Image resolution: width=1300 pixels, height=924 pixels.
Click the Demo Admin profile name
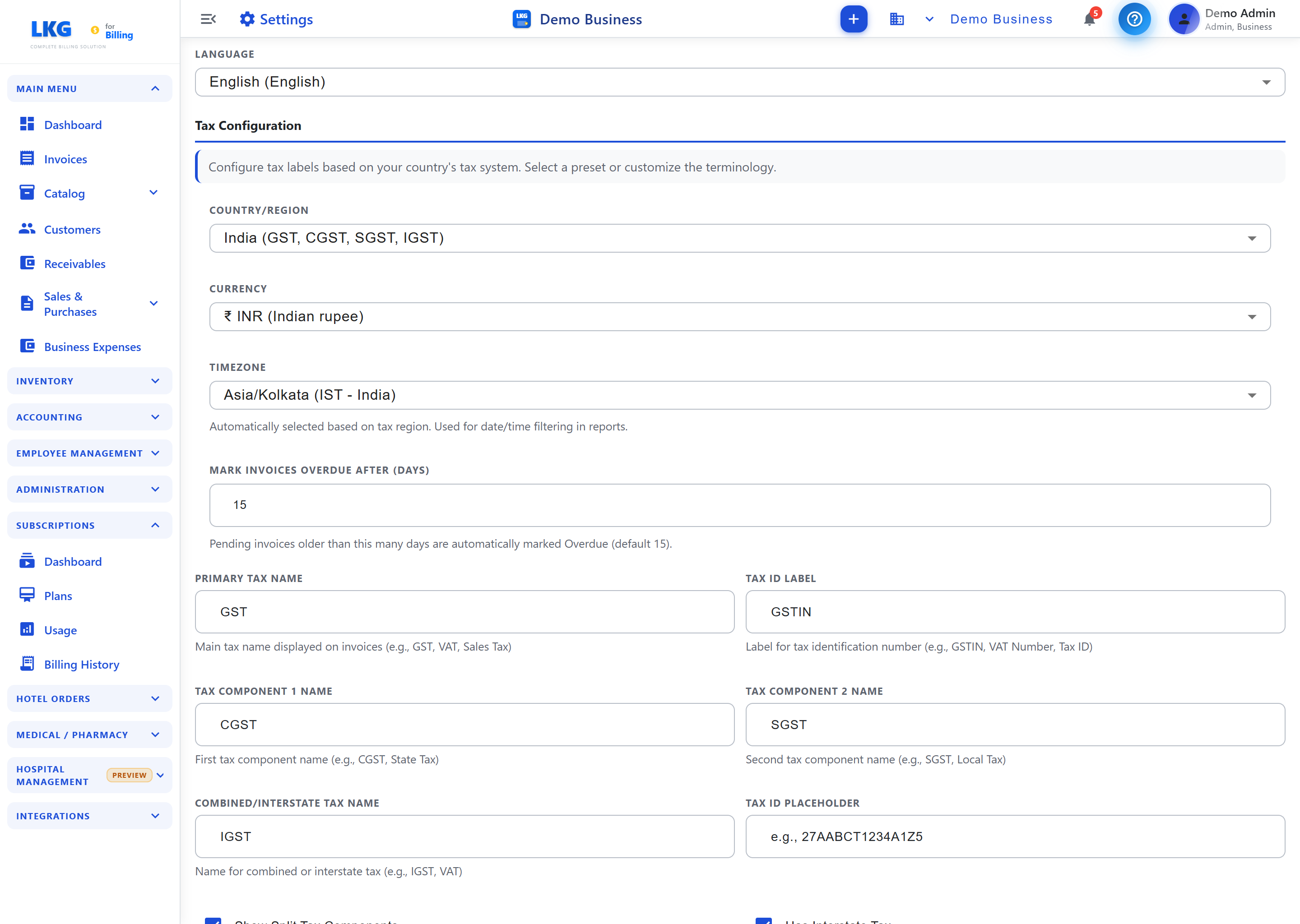[x=1240, y=13]
